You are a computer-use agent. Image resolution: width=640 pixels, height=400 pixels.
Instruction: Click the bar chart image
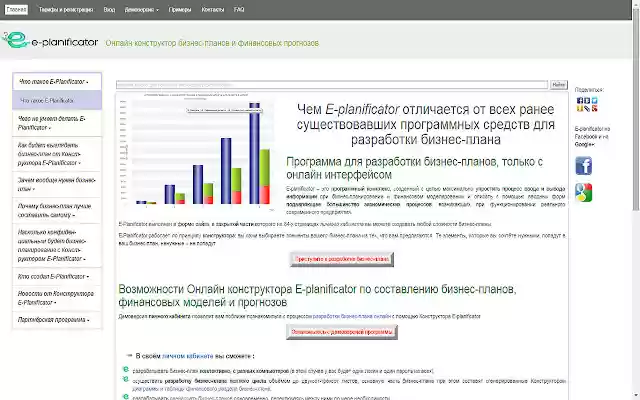[x=196, y=152]
